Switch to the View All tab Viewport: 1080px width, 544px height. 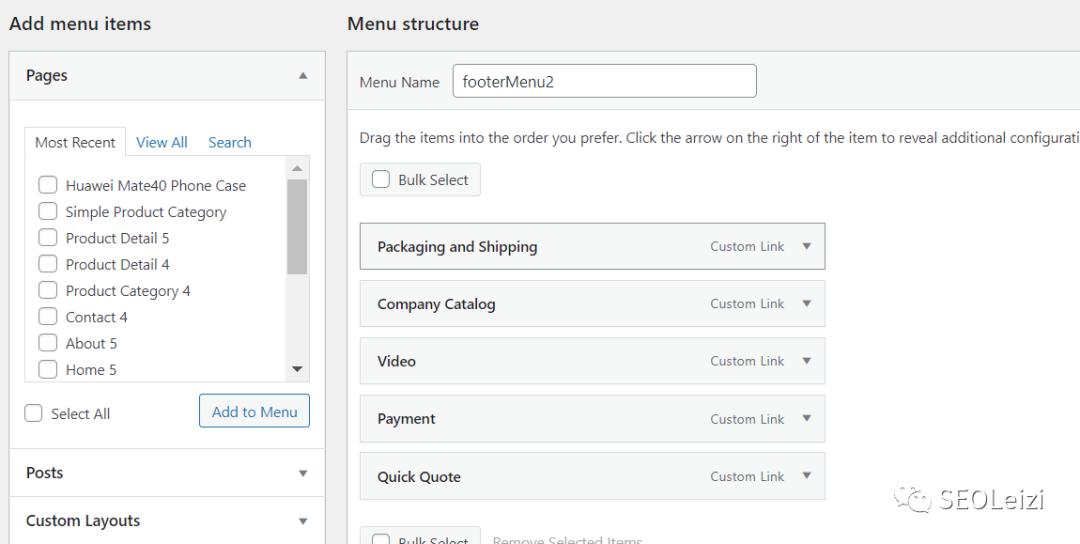(x=162, y=142)
